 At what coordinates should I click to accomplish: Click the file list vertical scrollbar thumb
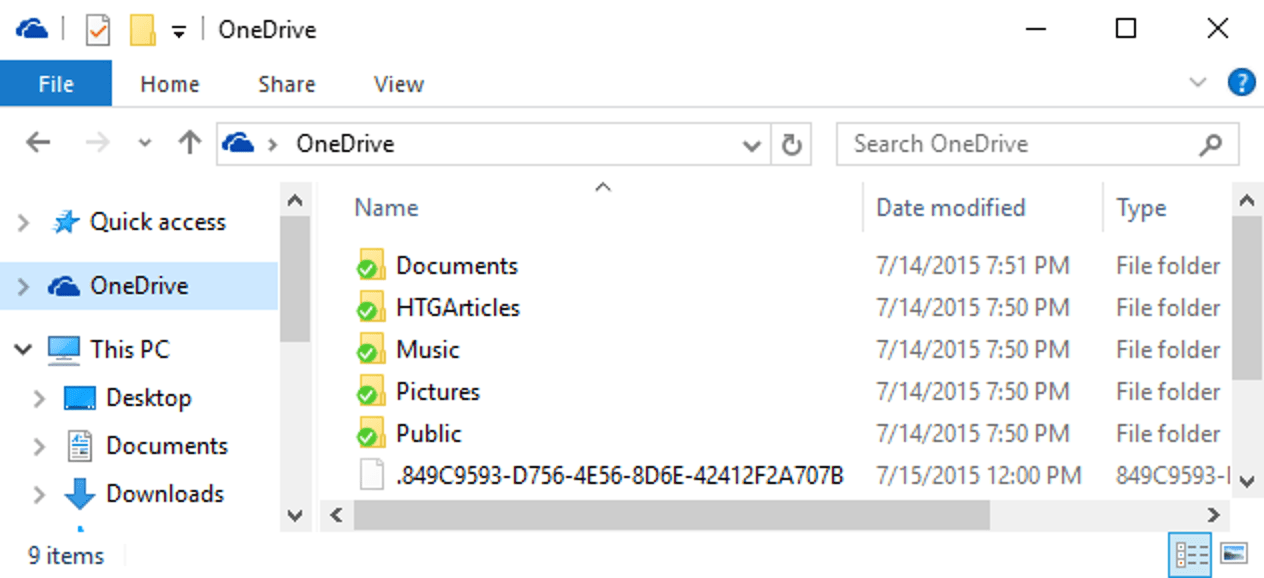coord(1246,298)
